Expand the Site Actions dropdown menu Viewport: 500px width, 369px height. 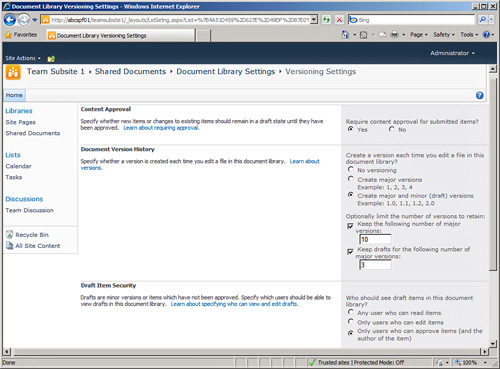coord(23,58)
